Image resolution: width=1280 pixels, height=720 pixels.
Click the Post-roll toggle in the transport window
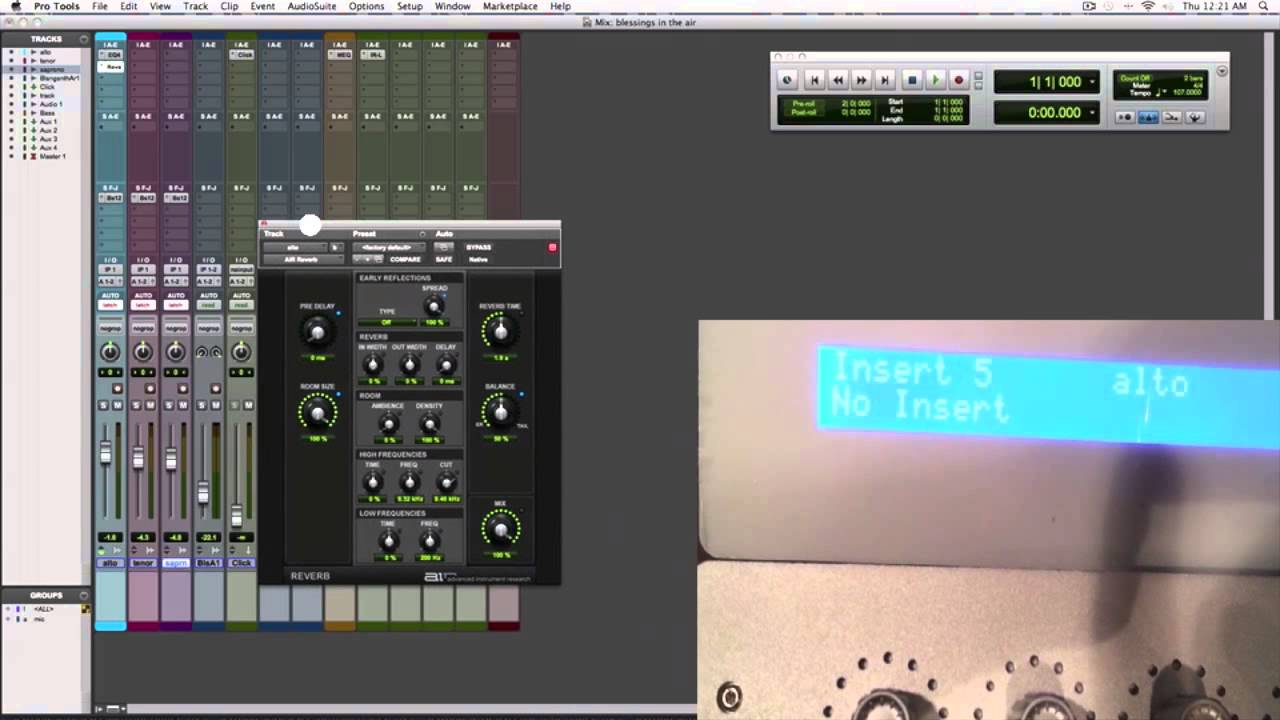coord(803,112)
